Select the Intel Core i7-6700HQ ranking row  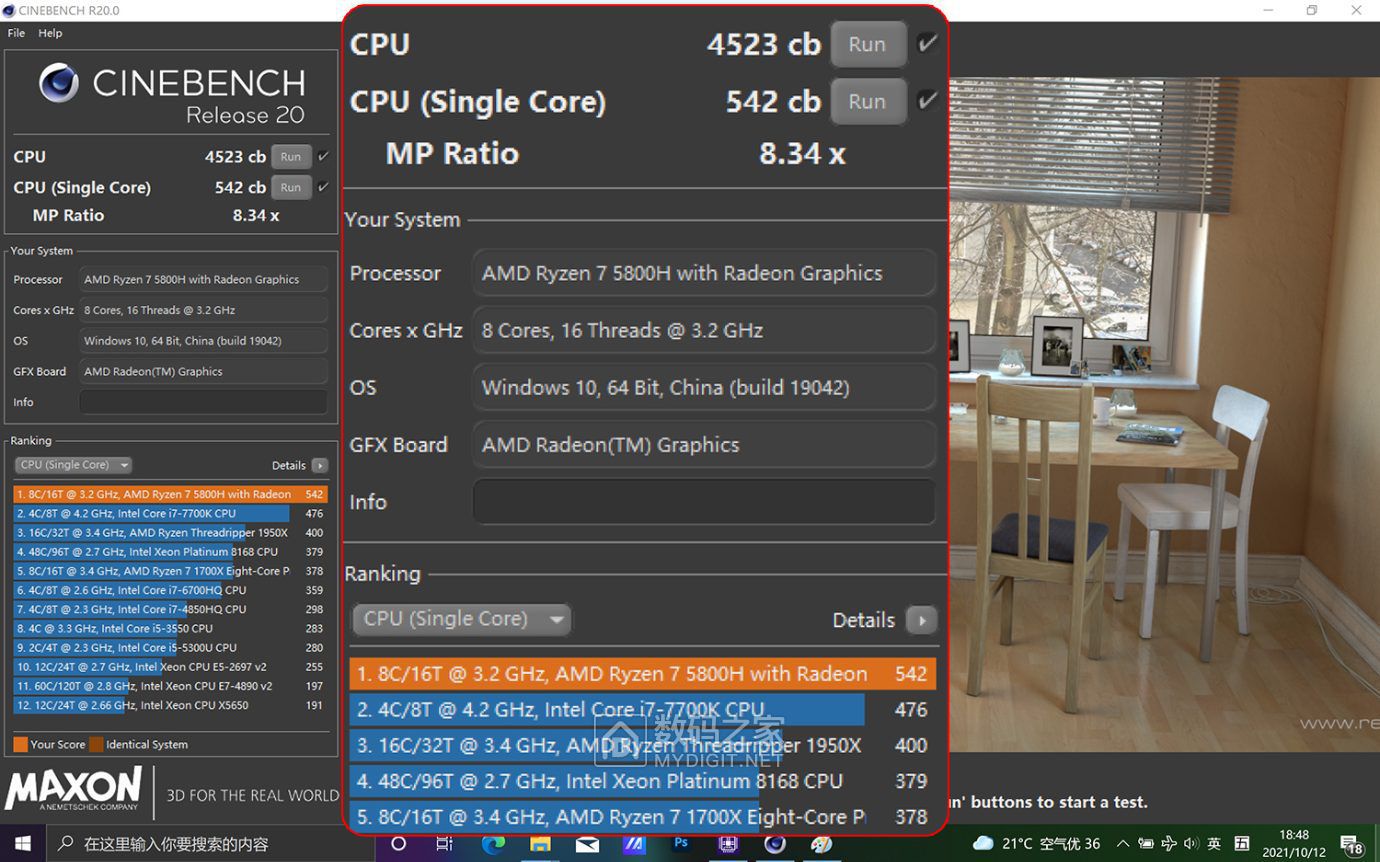[170, 590]
